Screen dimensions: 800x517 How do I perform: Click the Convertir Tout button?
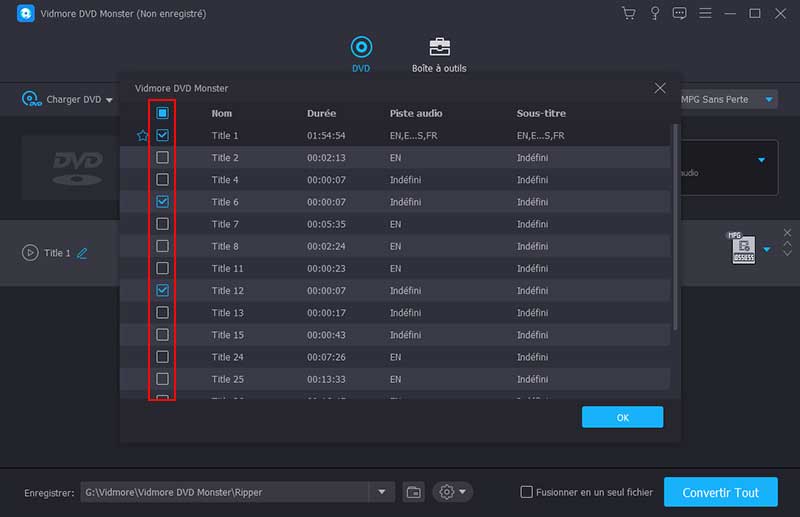click(720, 492)
